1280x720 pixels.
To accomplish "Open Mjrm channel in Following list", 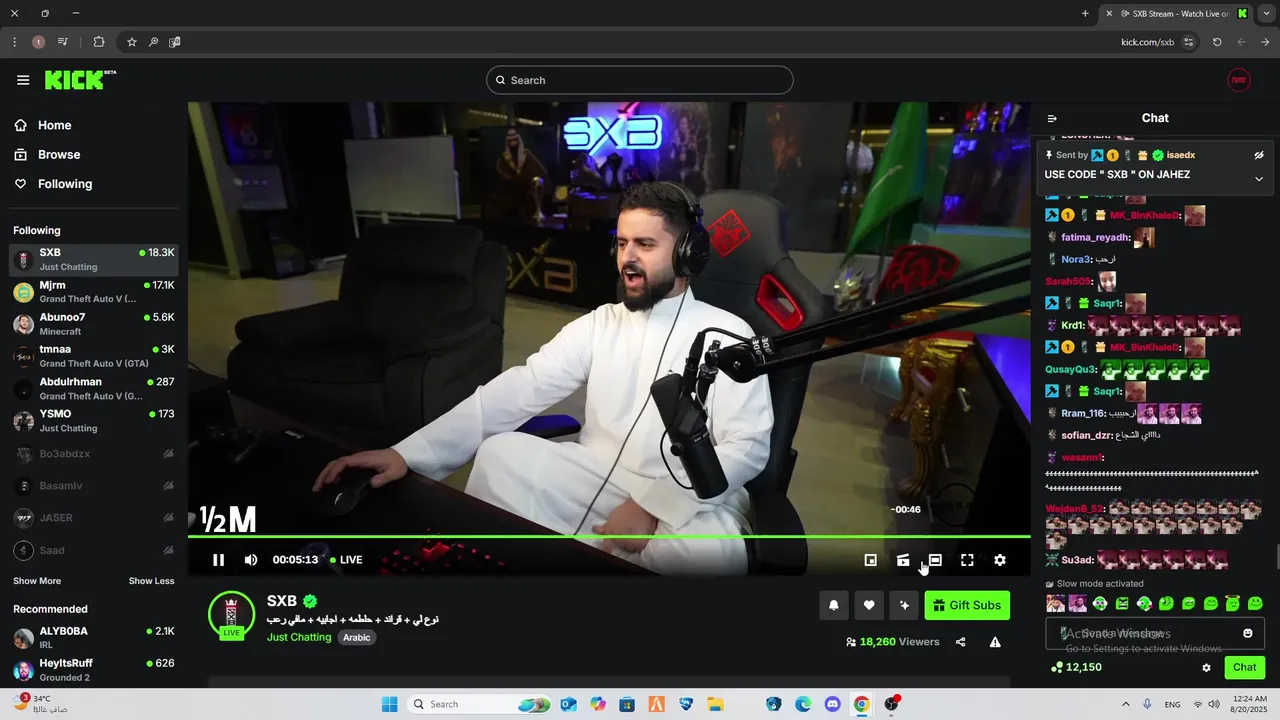I will pyautogui.click(x=94, y=292).
